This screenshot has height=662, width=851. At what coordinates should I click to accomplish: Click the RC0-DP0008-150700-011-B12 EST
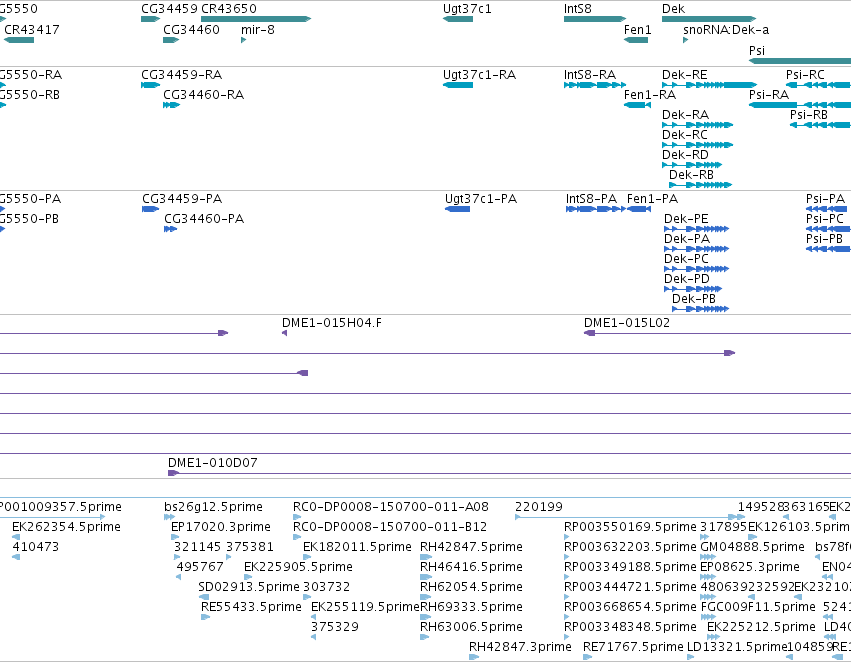[x=296, y=537]
